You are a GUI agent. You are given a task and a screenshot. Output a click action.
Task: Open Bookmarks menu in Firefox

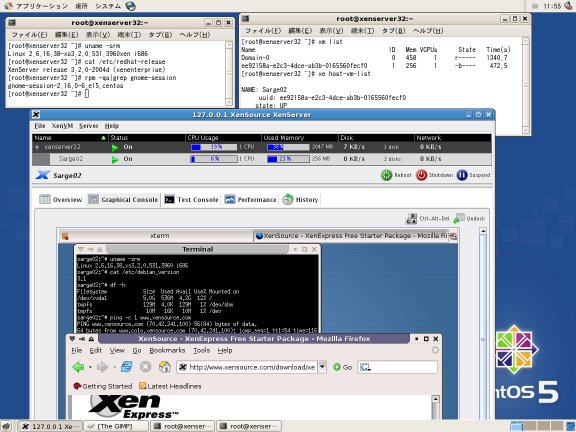pyautogui.click(x=167, y=350)
